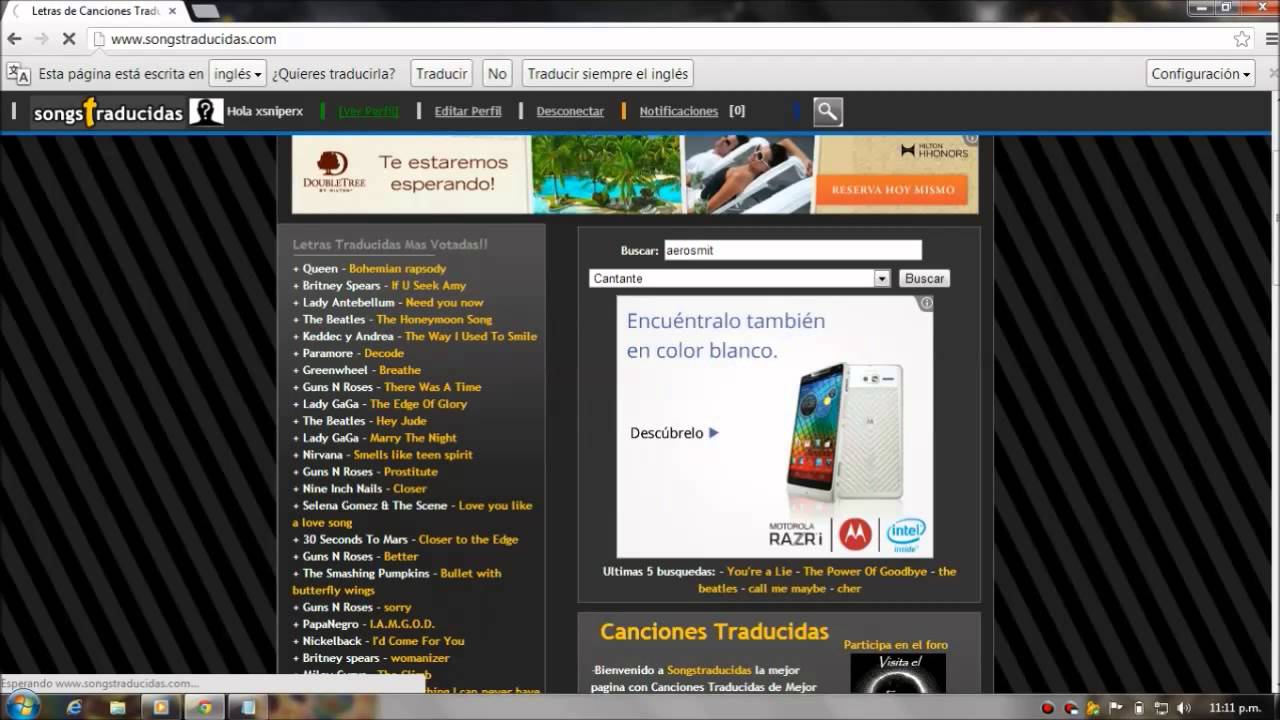This screenshot has height=720, width=1280.
Task: Open 'There Was A Time' link
Action: tap(432, 387)
